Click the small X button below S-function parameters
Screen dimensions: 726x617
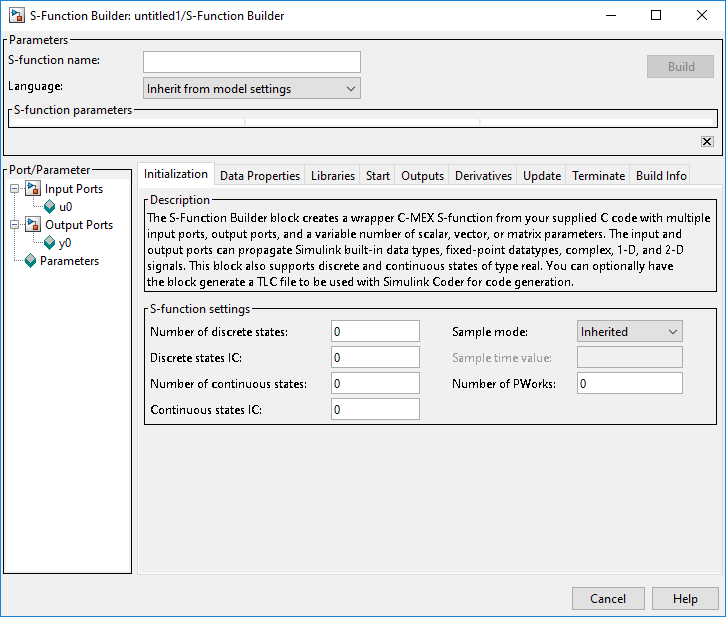(x=707, y=141)
